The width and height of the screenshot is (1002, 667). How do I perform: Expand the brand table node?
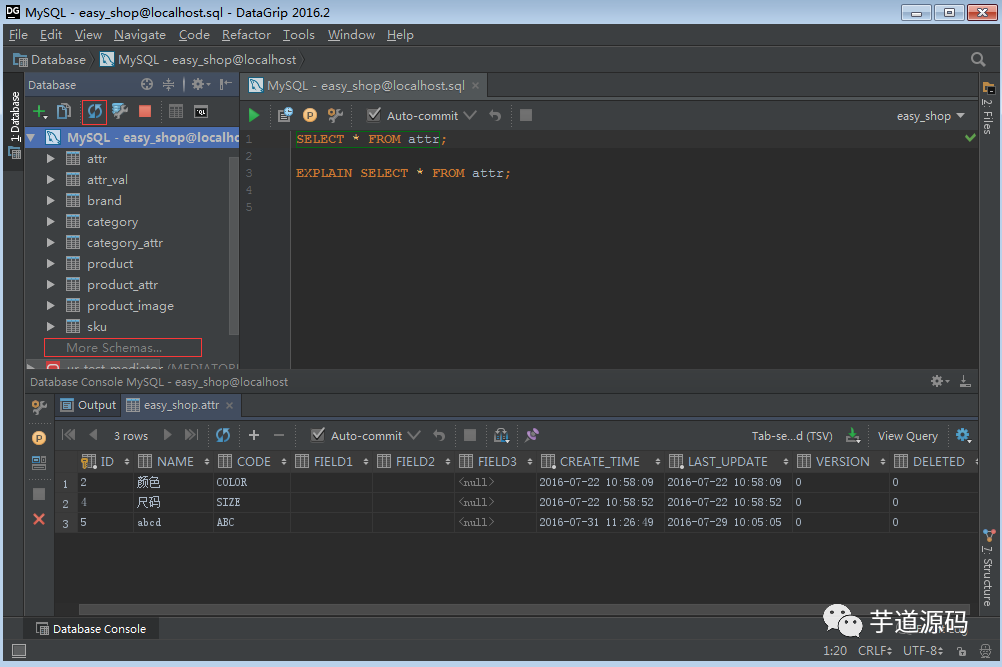click(50, 201)
